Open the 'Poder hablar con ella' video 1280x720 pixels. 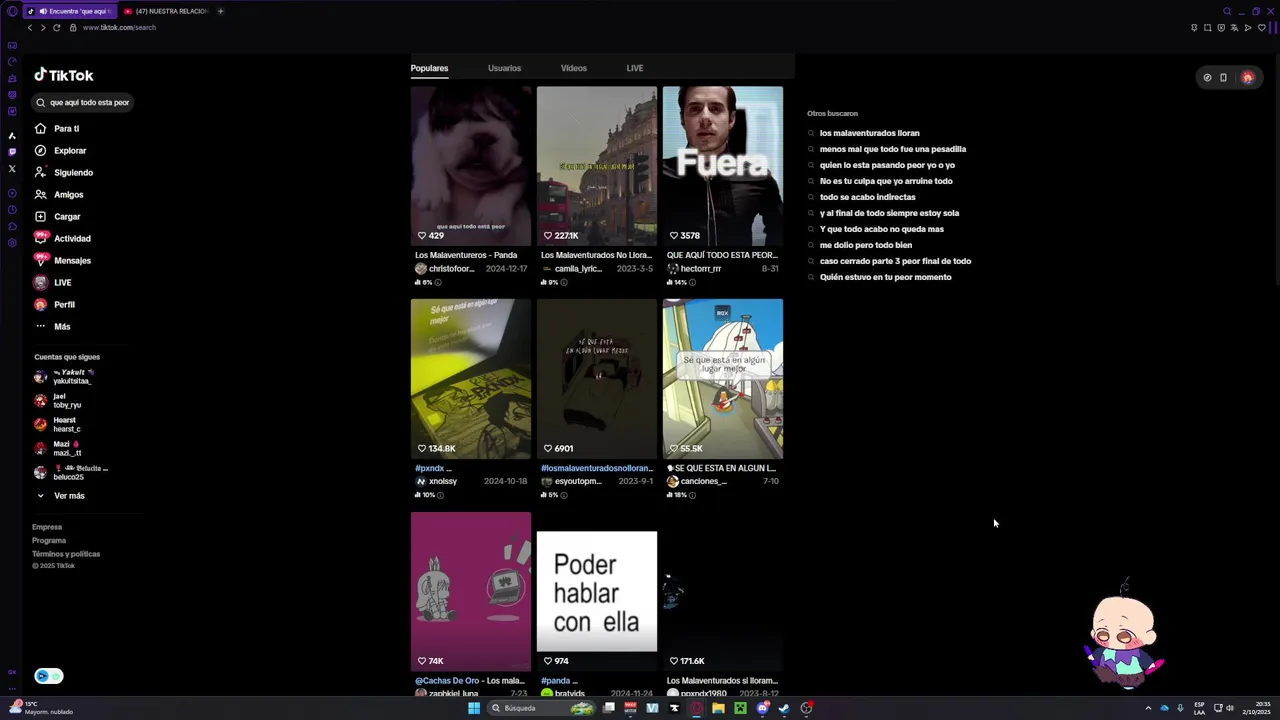(597, 591)
